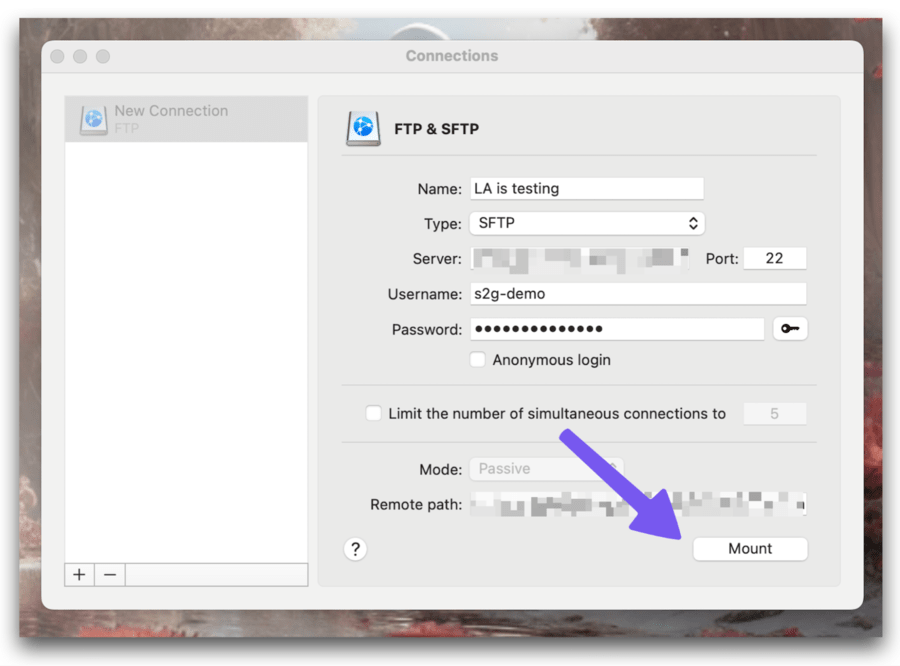This screenshot has height=666, width=900.
Task: Edit the Name field containing LA is testing
Action: pos(586,188)
